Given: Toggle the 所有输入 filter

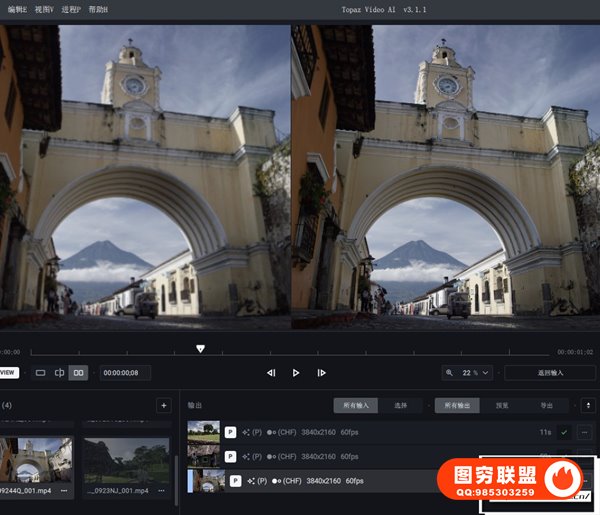Looking at the screenshot, I should coord(357,406).
